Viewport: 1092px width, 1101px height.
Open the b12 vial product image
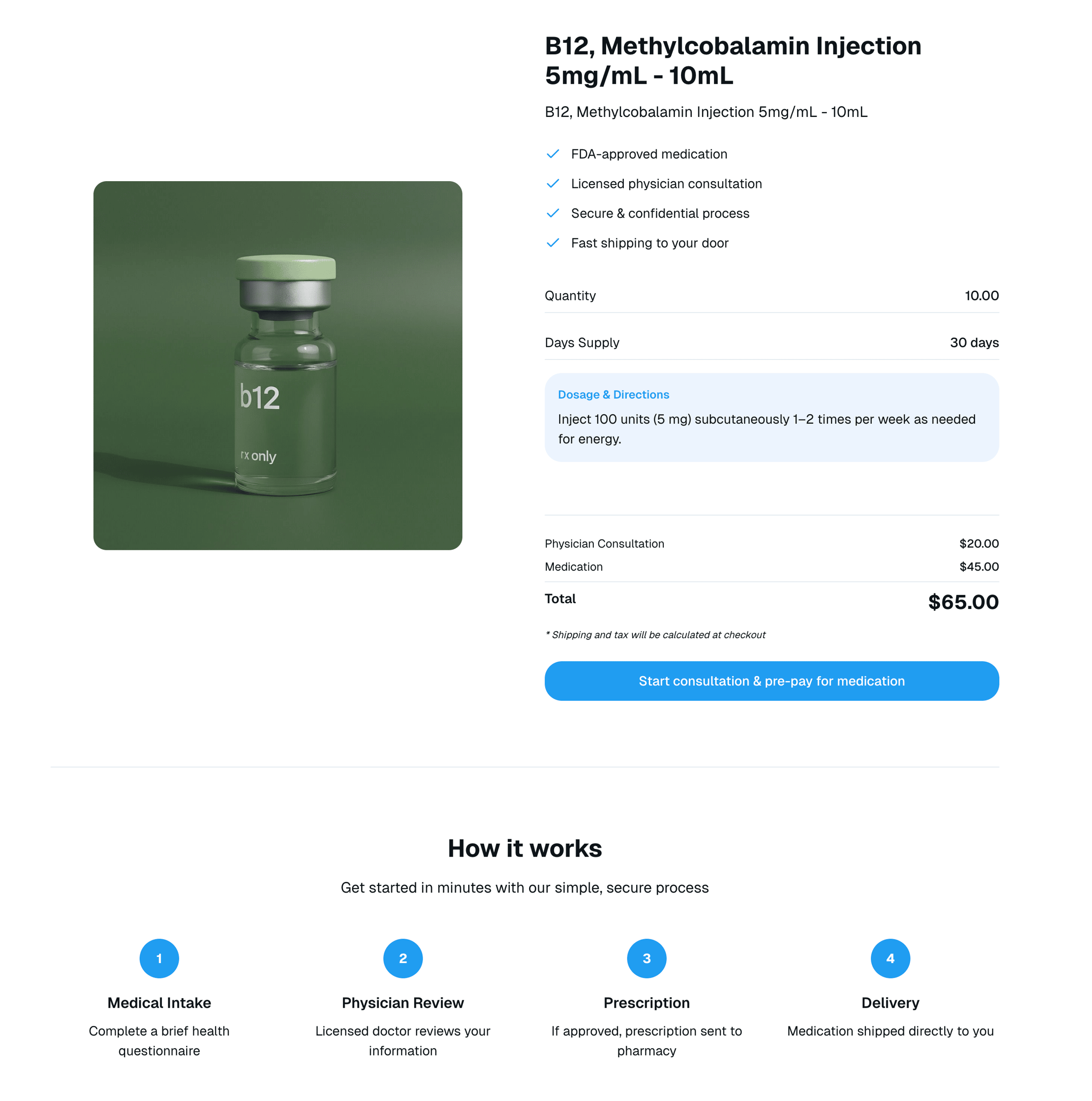tap(278, 365)
